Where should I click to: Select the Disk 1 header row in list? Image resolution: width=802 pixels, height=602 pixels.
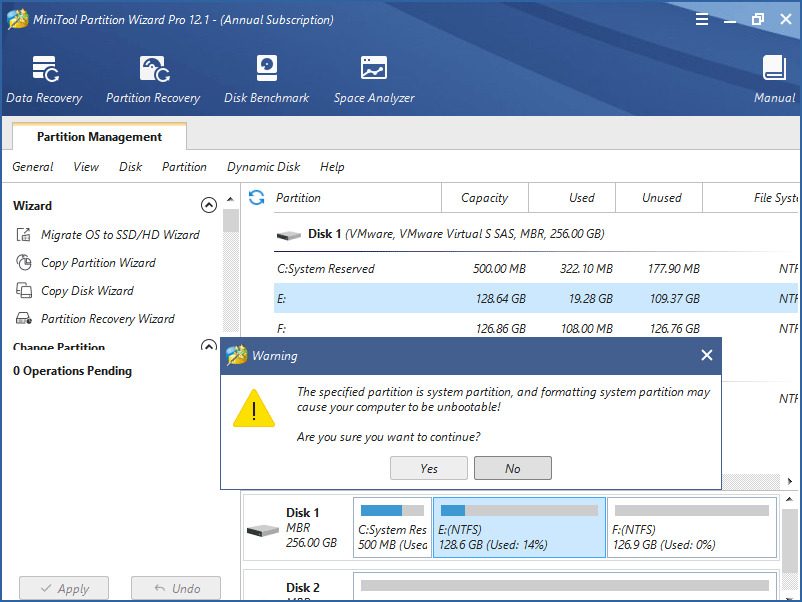[x=536, y=234]
